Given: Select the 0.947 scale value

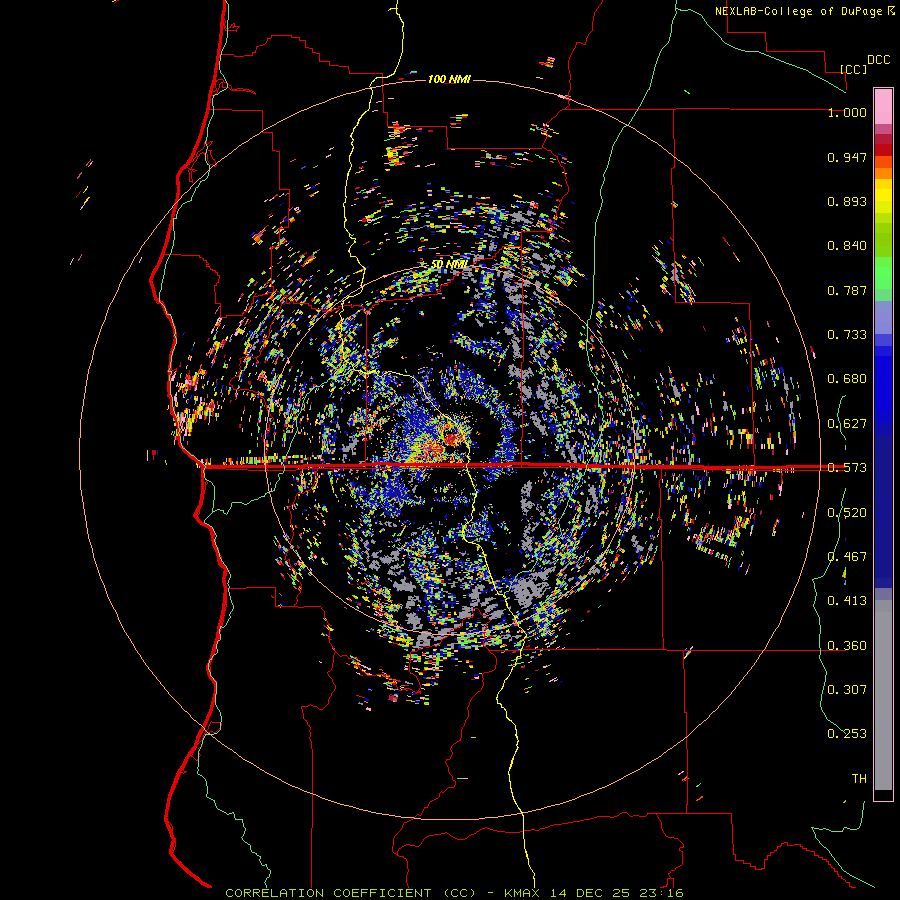Looking at the screenshot, I should tap(847, 157).
